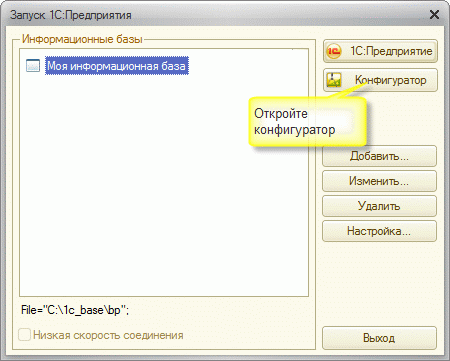Select Моя информационная база in the list
Image resolution: width=450 pixels, height=361 pixels.
(x=117, y=66)
